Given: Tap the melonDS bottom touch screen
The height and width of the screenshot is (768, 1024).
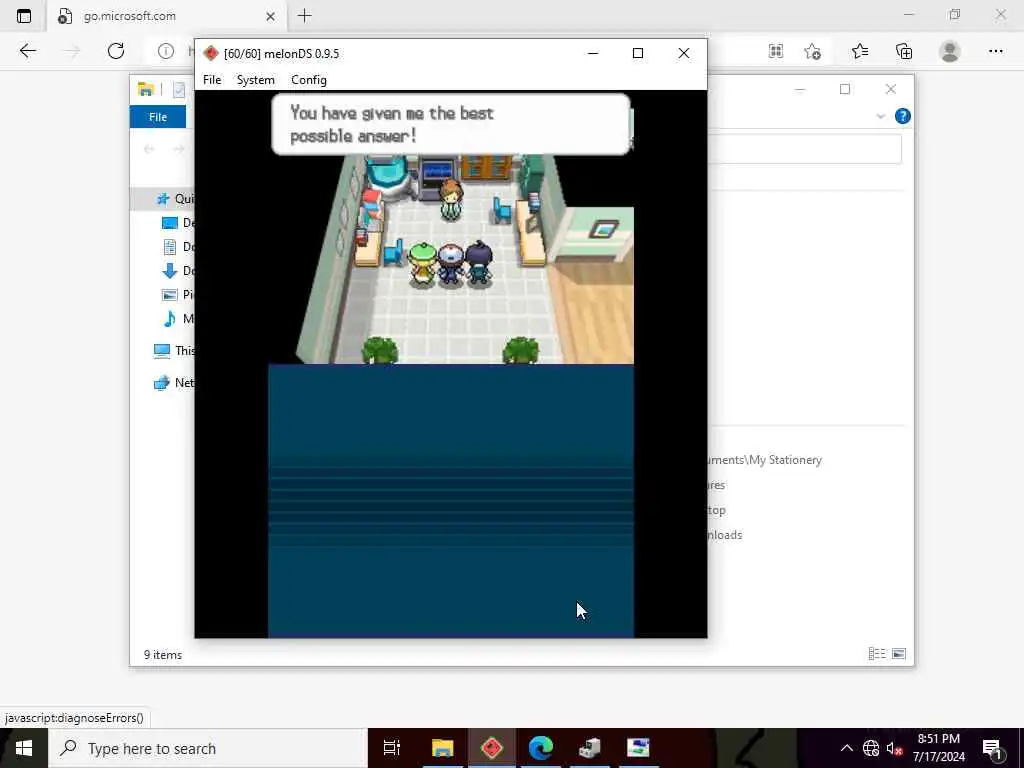Looking at the screenshot, I should (x=451, y=501).
